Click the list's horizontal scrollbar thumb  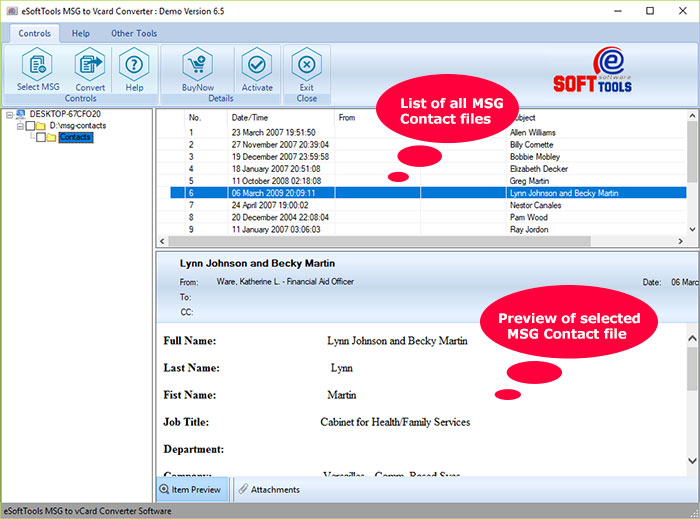379,241
